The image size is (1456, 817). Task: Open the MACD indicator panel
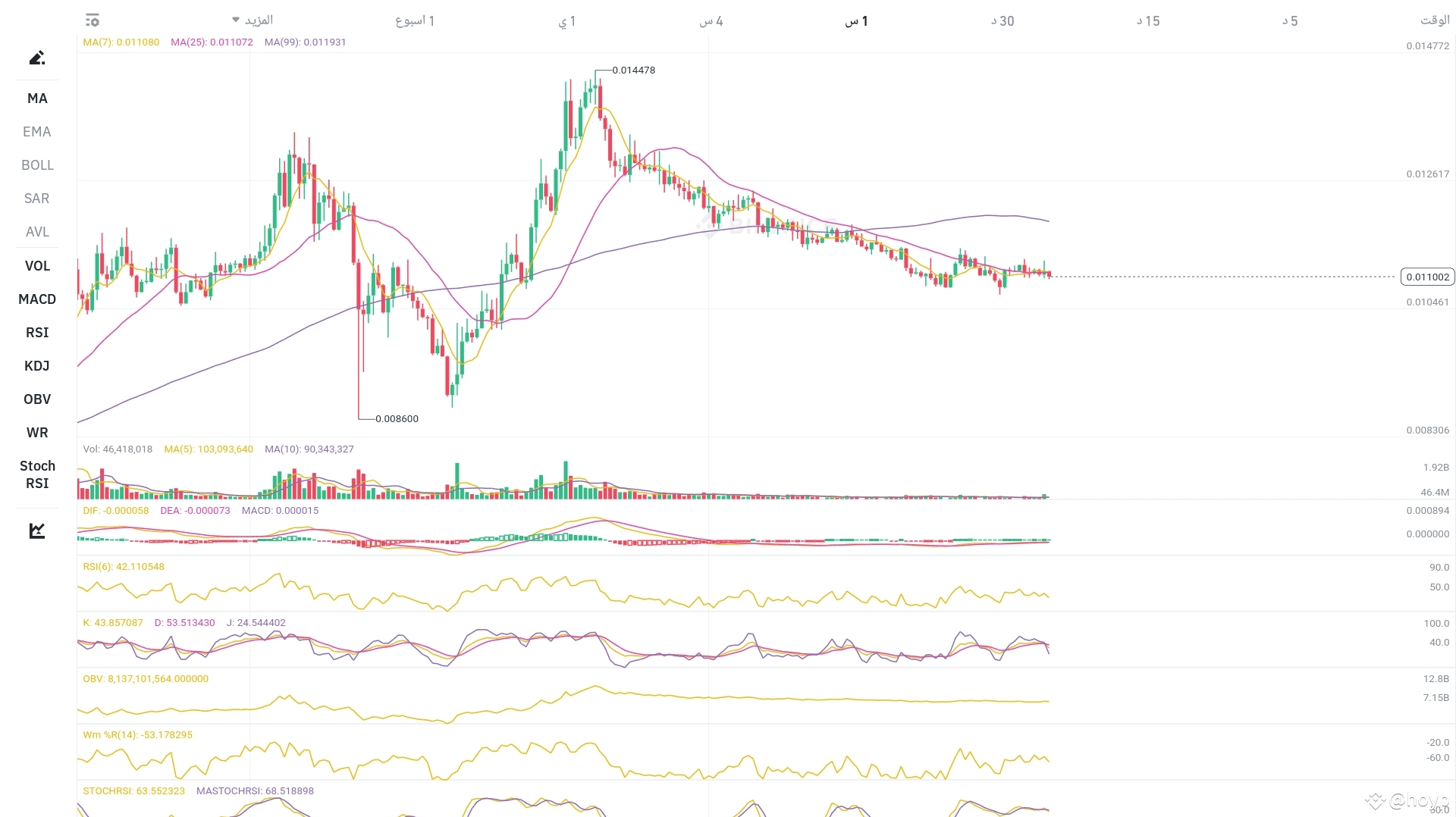[x=36, y=299]
